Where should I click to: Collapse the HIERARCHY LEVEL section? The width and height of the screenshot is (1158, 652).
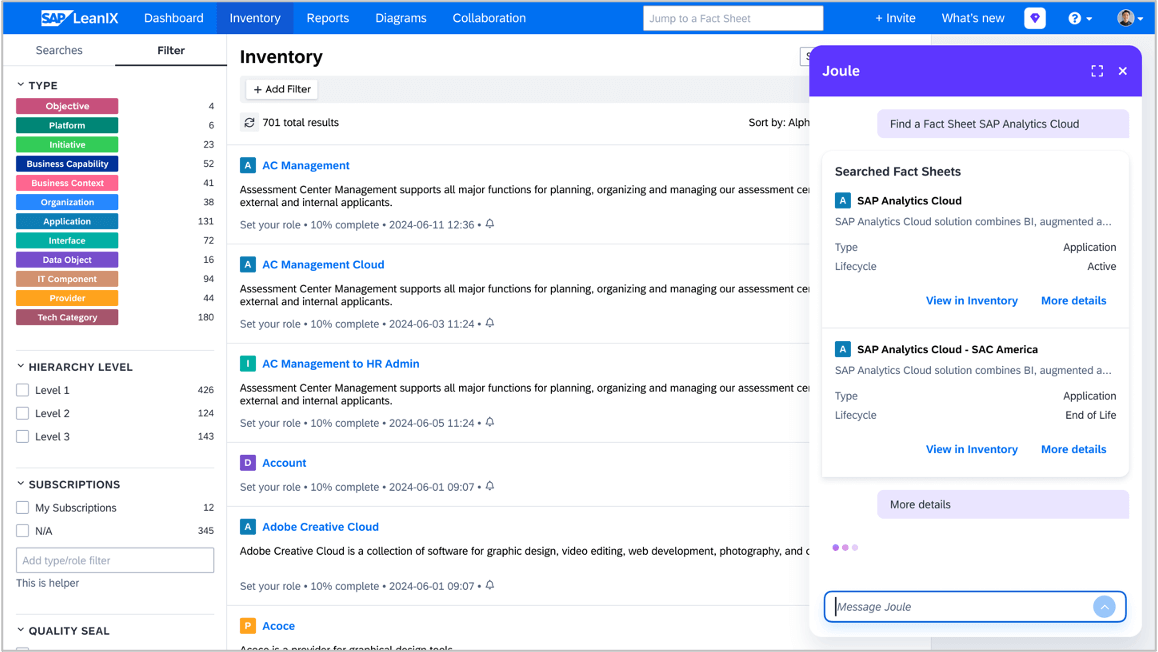pyautogui.click(x=21, y=367)
